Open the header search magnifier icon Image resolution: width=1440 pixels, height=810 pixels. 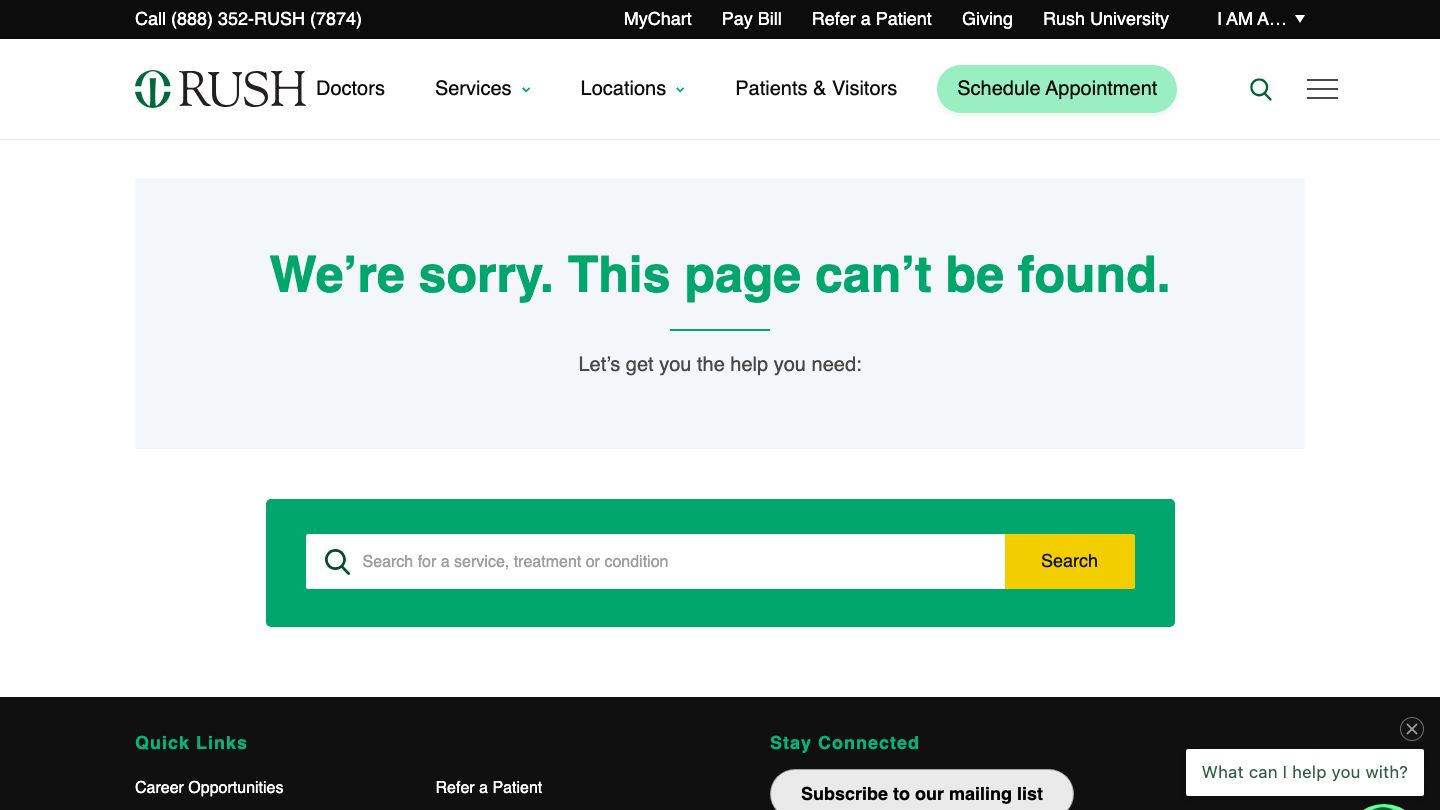tap(1261, 90)
